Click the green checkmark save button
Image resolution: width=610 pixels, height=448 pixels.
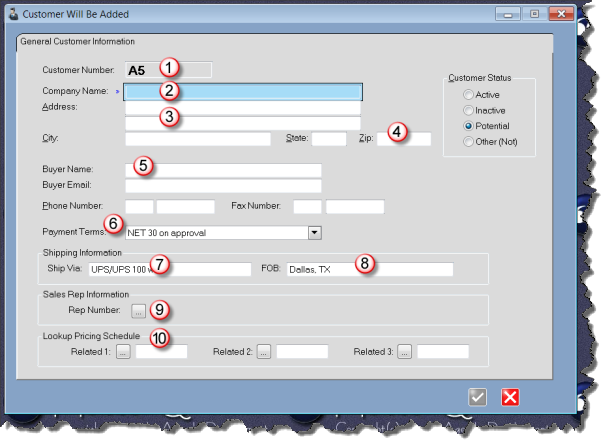[477, 397]
